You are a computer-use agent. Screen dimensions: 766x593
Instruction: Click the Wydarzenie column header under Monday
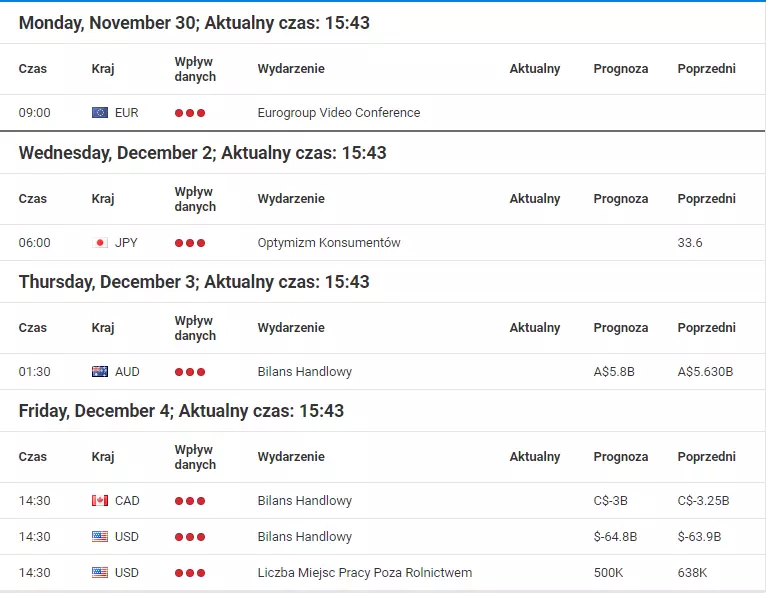pos(291,69)
